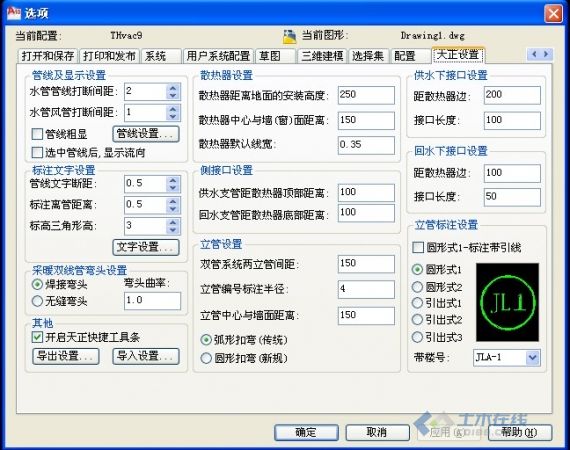
Task: Select the 无缝弯头 radio button
Action: click(37, 301)
